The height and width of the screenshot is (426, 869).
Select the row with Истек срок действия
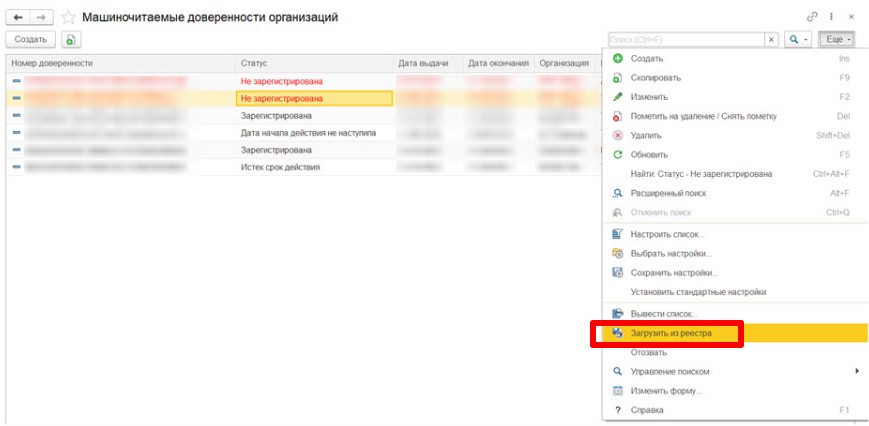tap(280, 167)
